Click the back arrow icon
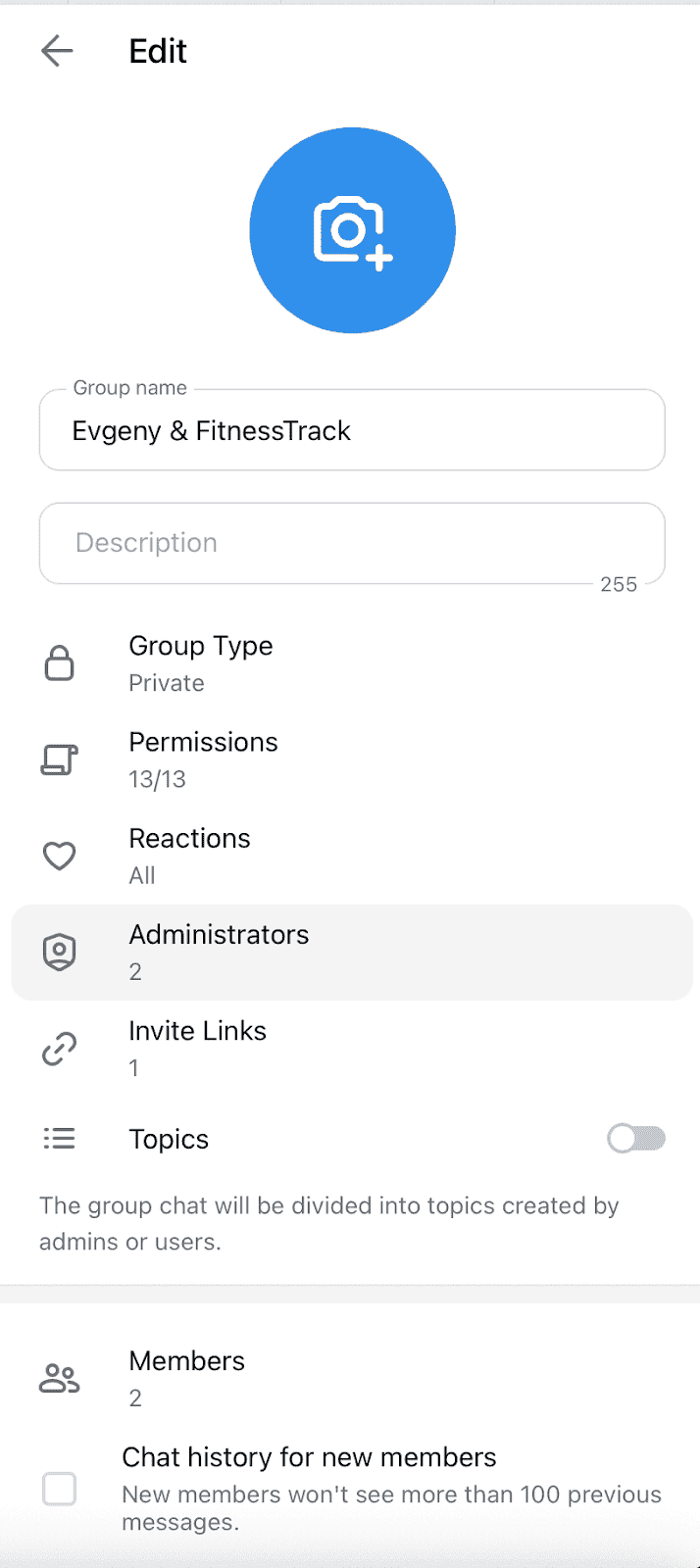The width and height of the screenshot is (700, 1568). [57, 51]
